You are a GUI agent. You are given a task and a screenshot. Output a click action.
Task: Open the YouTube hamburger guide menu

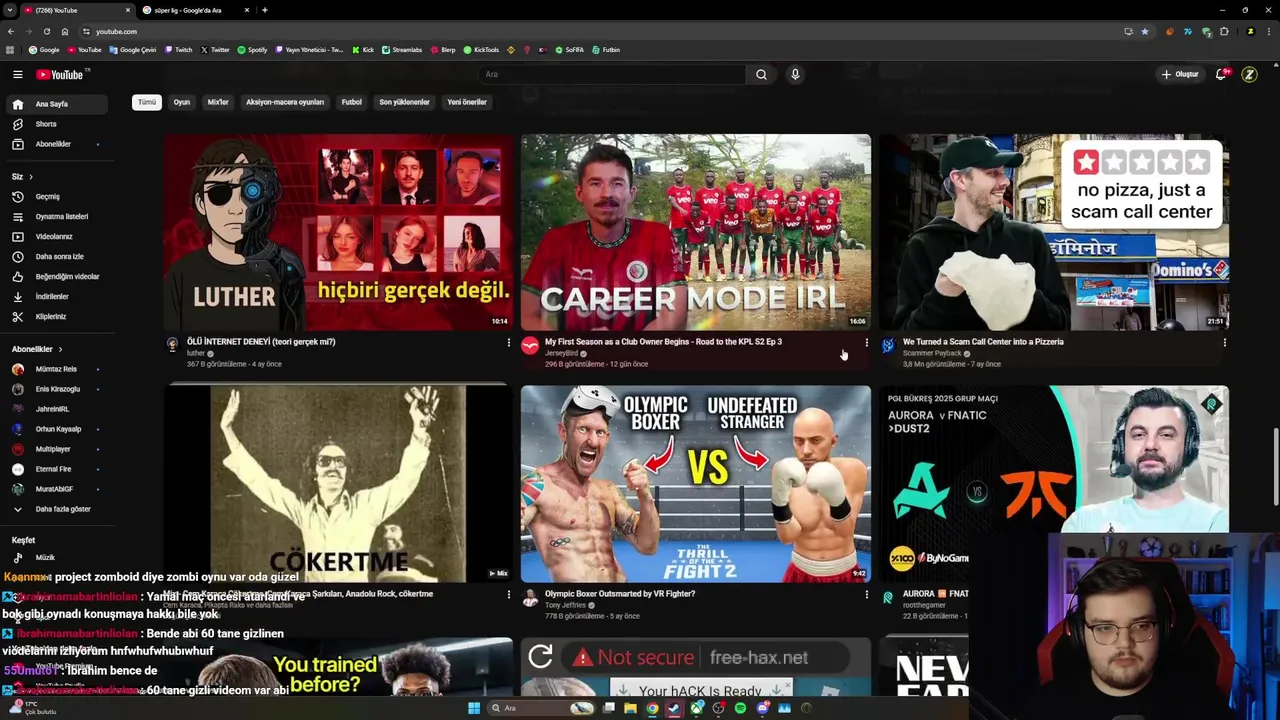pyautogui.click(x=17, y=74)
